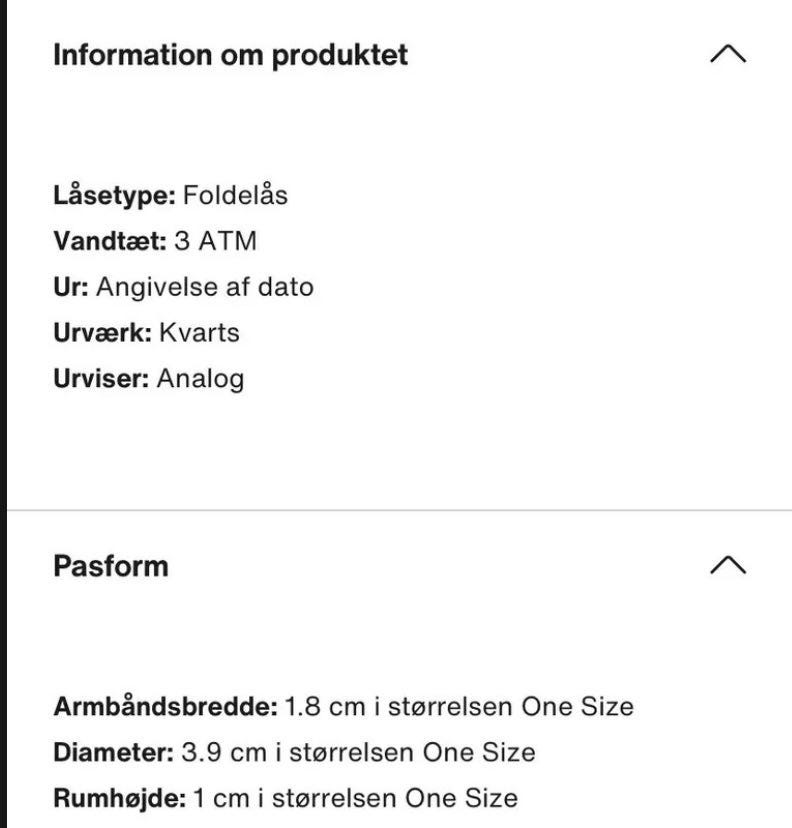Select the Armbåndsbredde label
The width and height of the screenshot is (792, 828).
(x=165, y=706)
